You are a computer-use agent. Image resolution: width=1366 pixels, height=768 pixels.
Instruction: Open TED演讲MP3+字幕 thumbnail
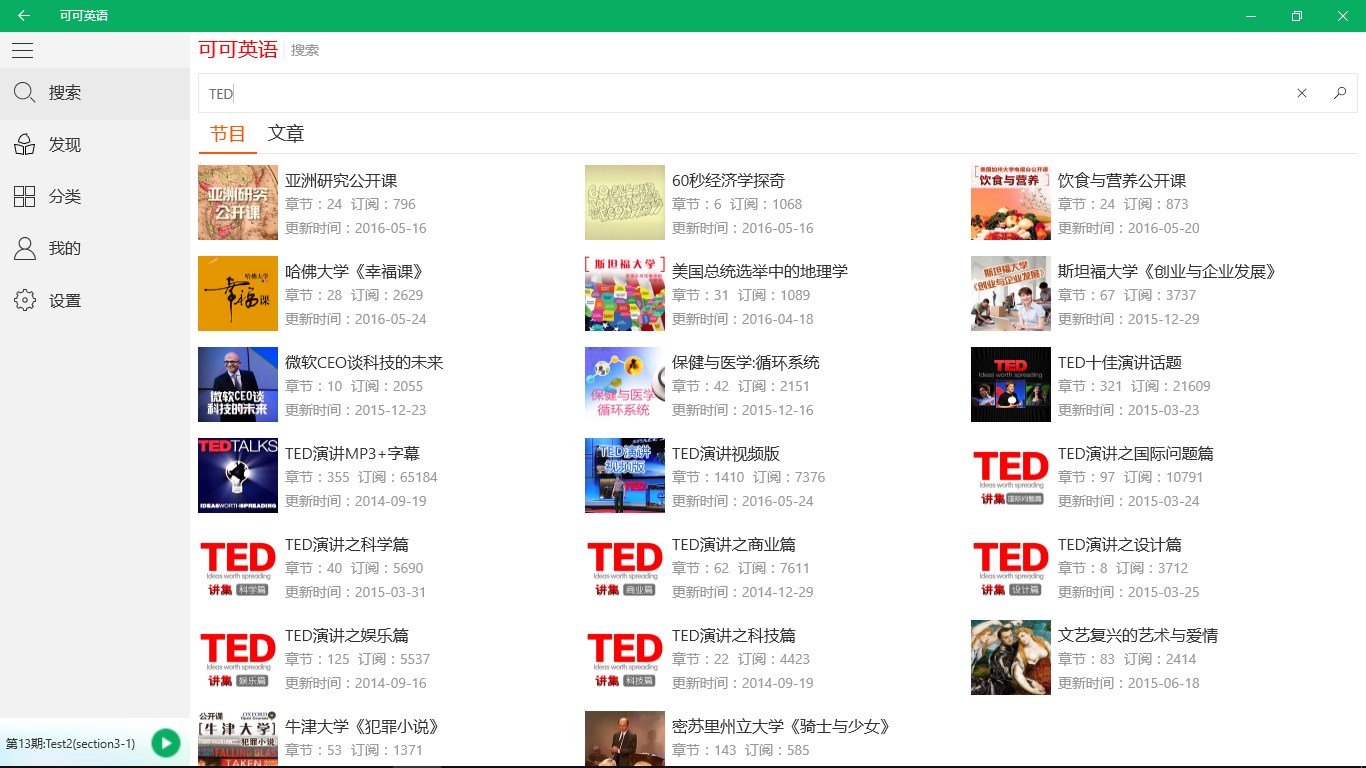tap(238, 476)
